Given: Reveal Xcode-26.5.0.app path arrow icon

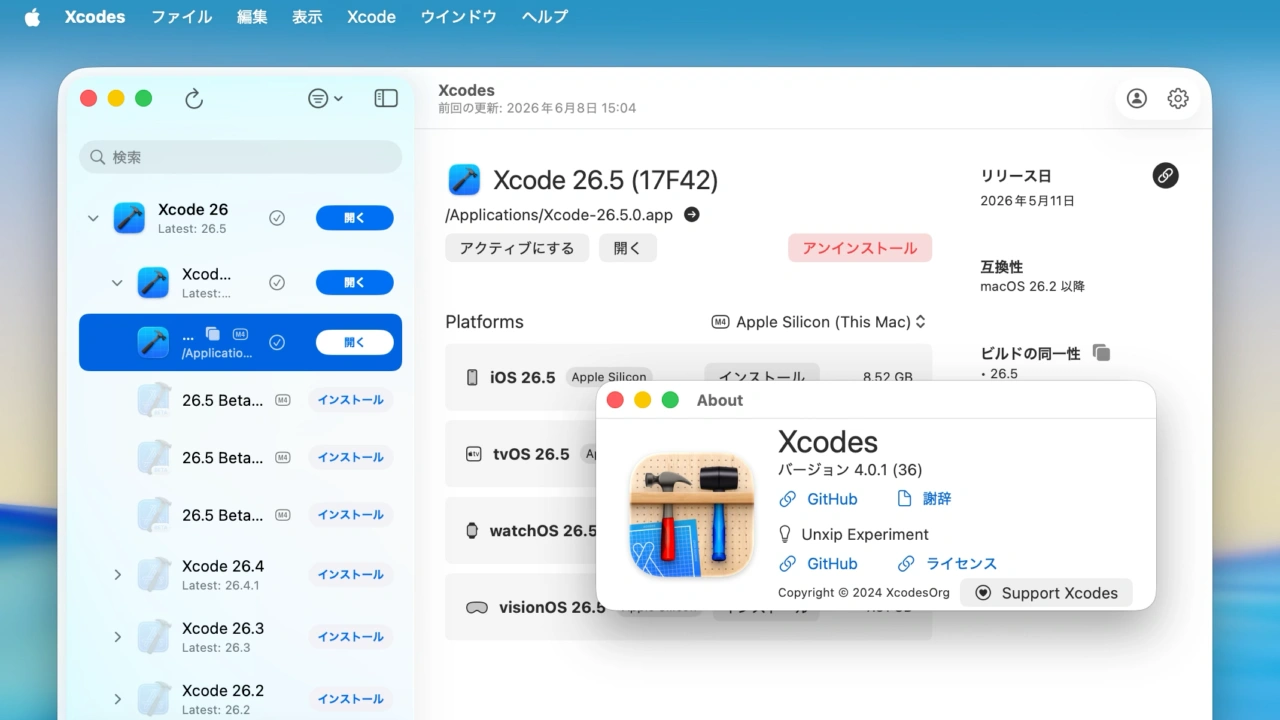Looking at the screenshot, I should [x=691, y=215].
